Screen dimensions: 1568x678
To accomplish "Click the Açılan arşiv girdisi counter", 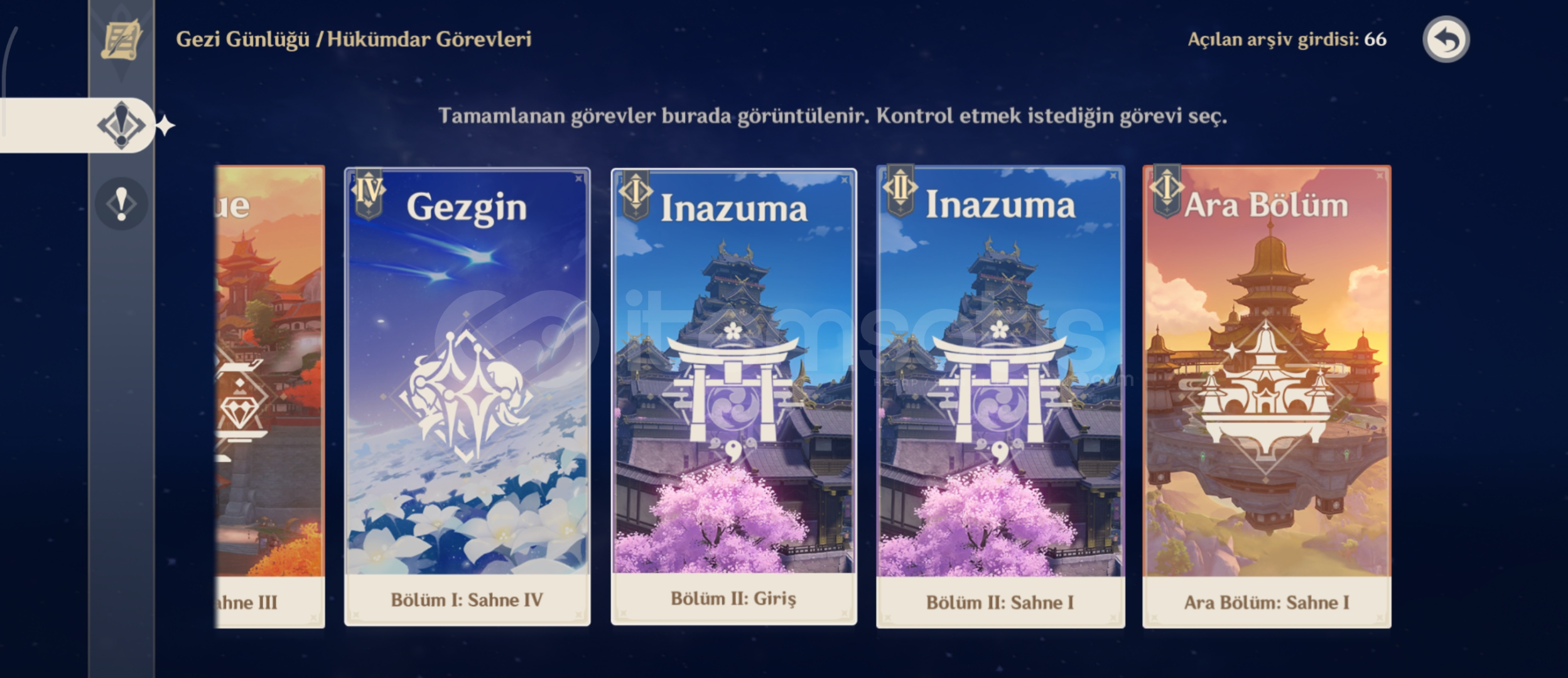I will (x=1287, y=40).
